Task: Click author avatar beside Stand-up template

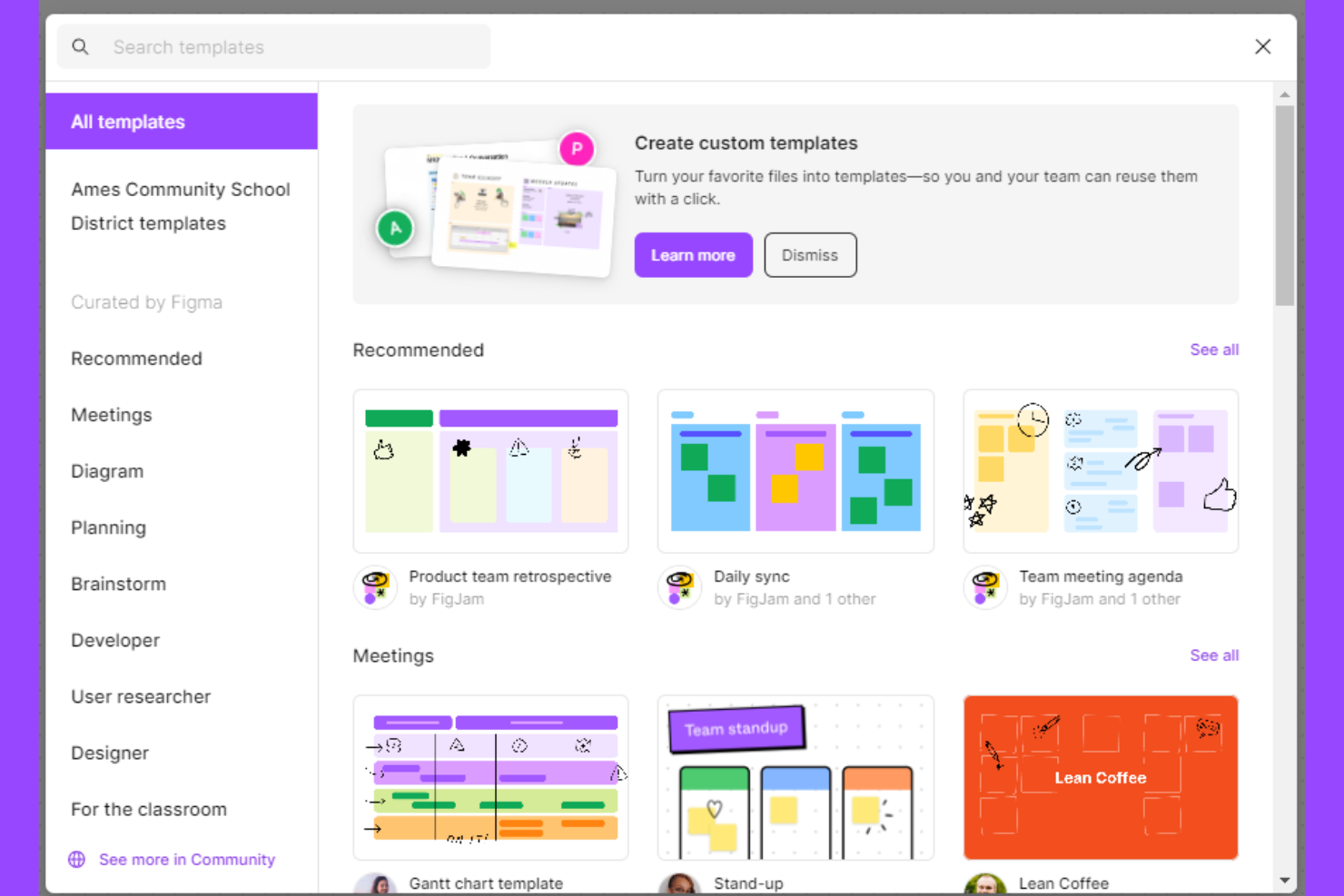Action: (x=680, y=884)
